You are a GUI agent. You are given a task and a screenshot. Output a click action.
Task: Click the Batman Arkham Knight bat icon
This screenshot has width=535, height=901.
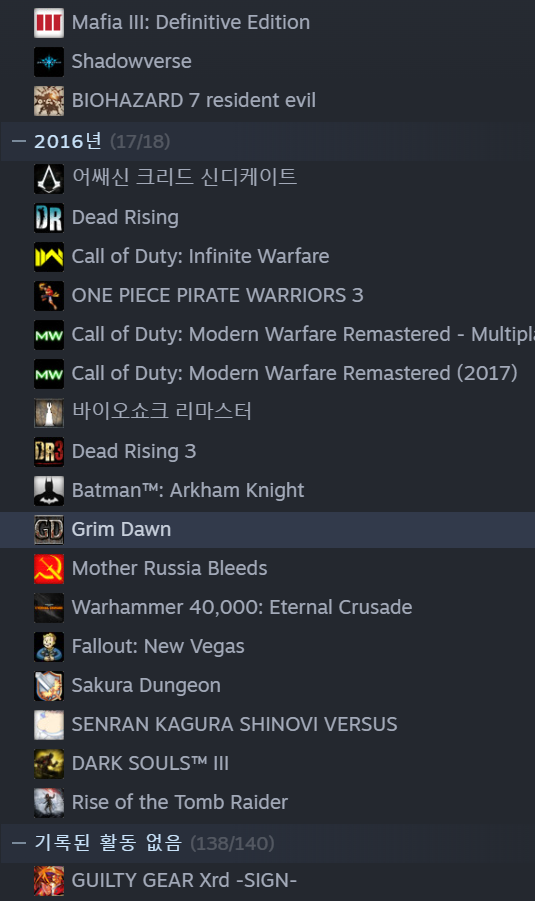pos(49,491)
